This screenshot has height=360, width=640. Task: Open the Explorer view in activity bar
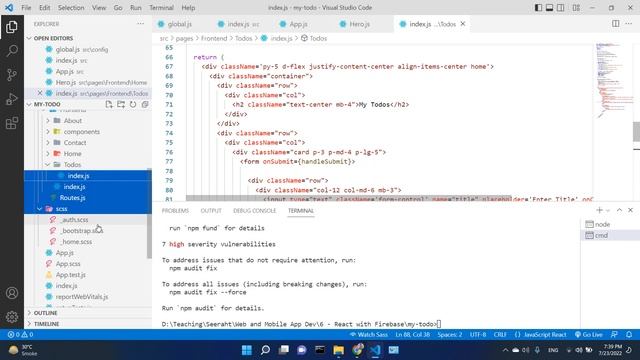(12, 27)
